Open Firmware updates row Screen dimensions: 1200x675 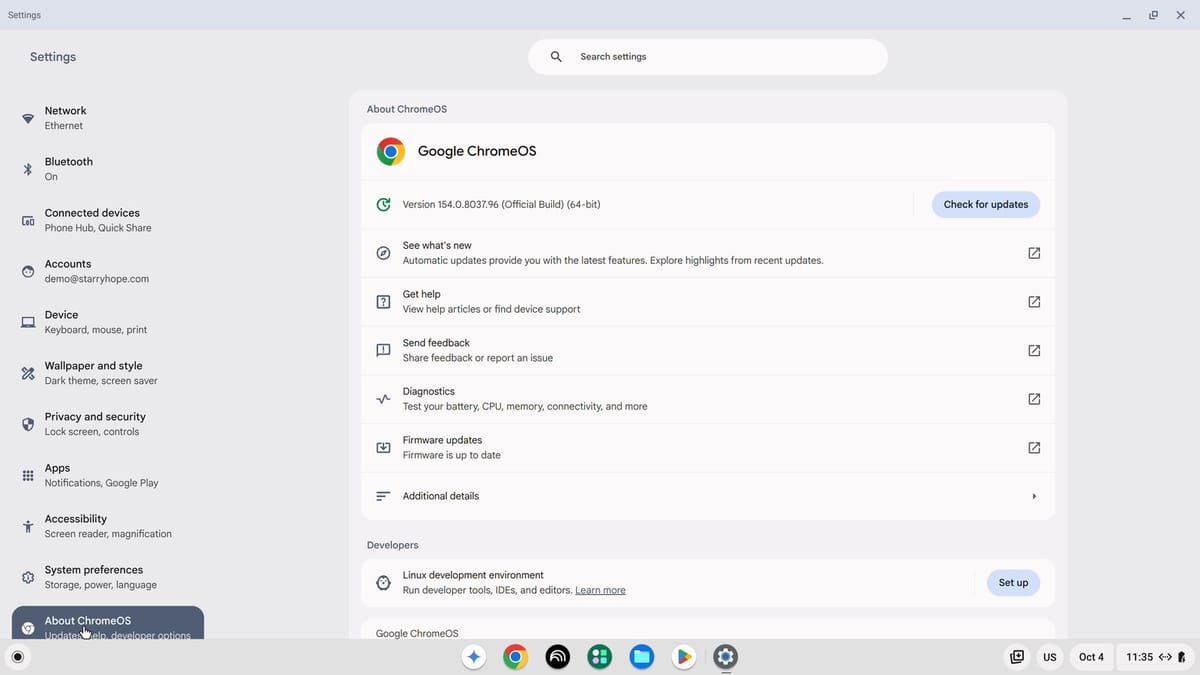pyautogui.click(x=708, y=448)
